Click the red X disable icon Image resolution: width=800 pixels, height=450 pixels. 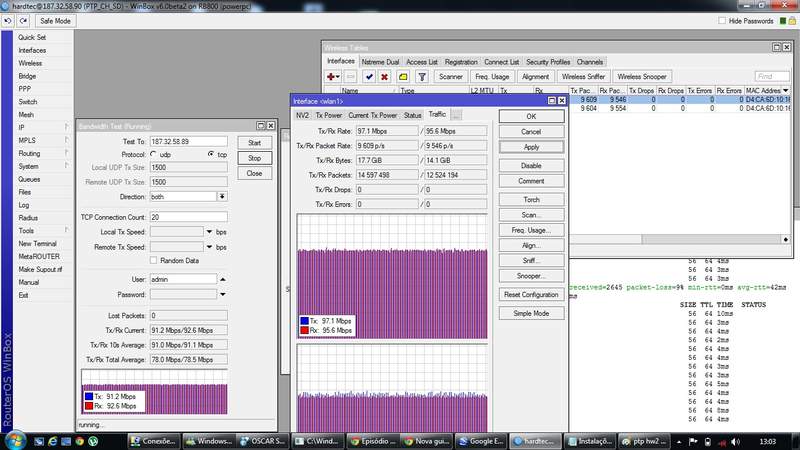point(384,76)
